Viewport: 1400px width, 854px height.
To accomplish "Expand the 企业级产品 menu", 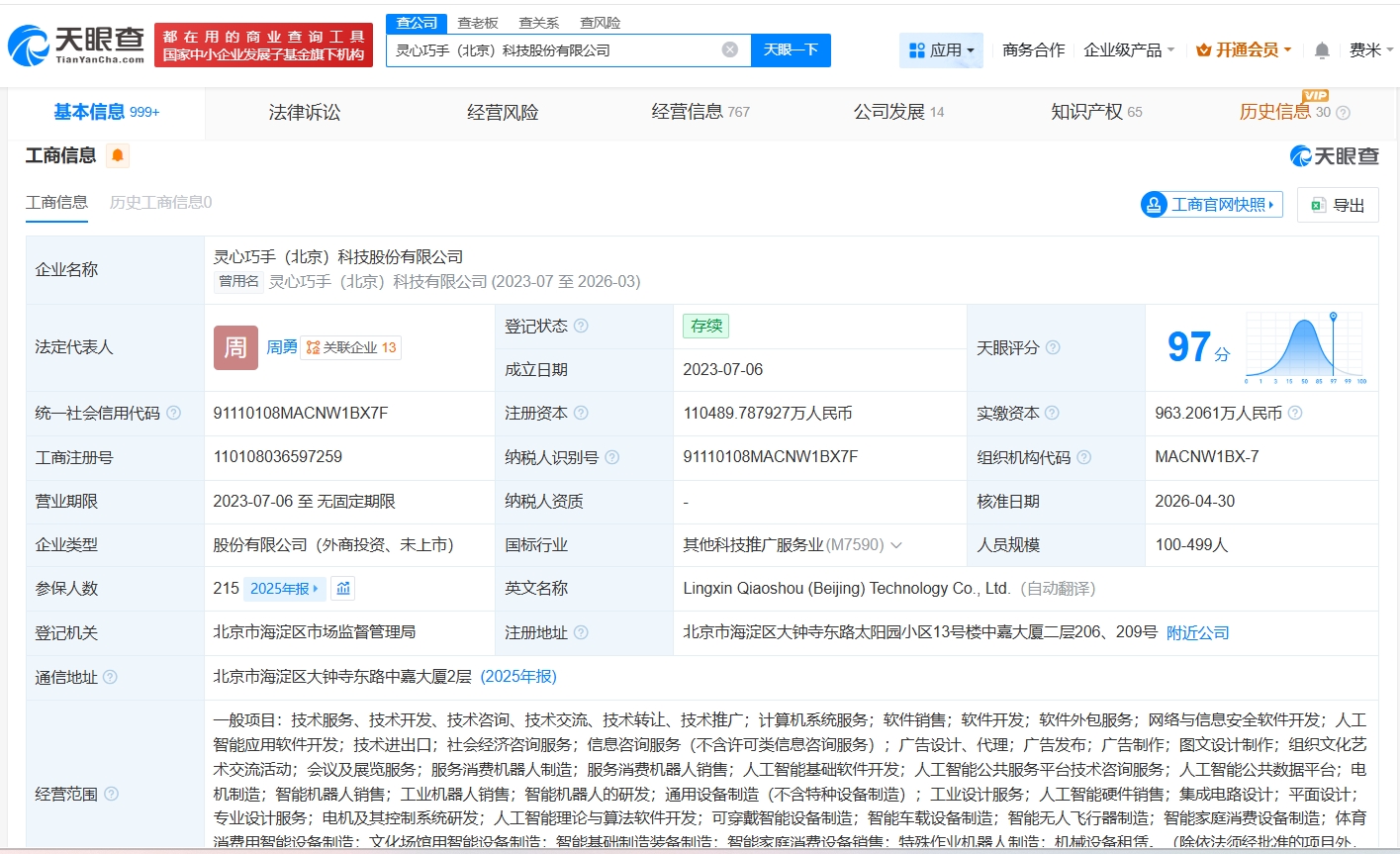I will click(1129, 49).
